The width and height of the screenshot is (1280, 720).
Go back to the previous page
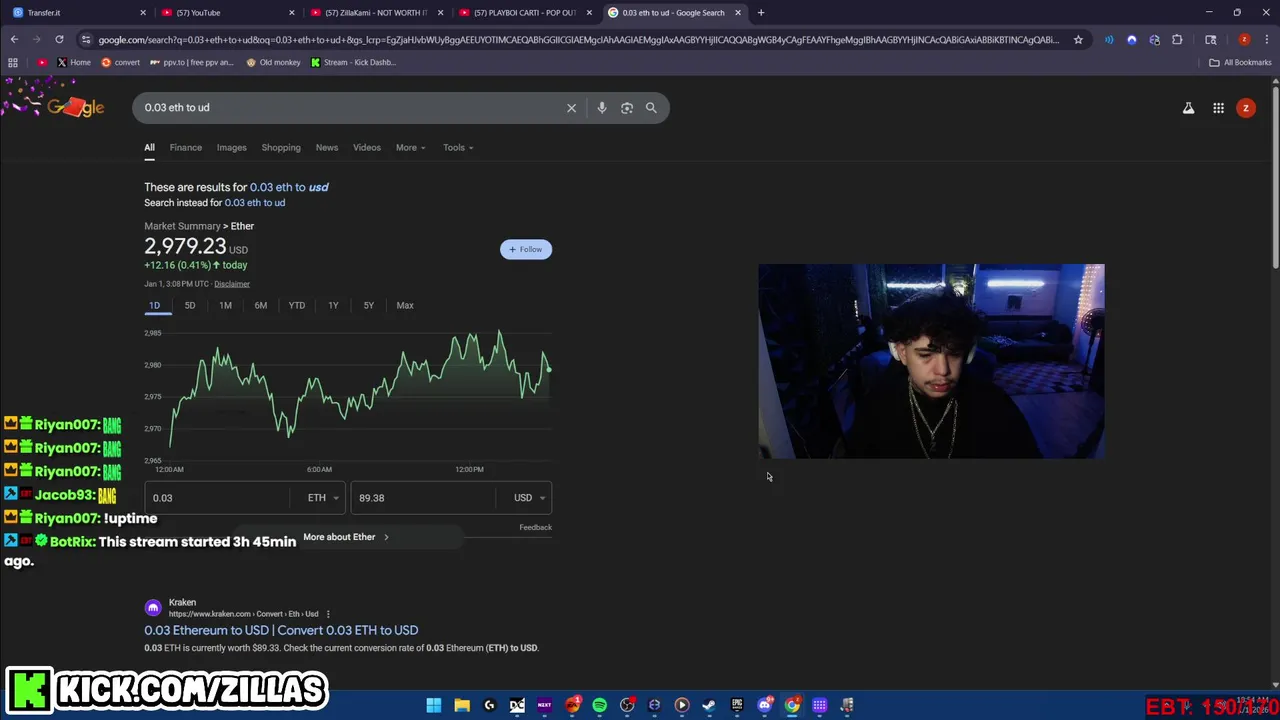coord(14,40)
